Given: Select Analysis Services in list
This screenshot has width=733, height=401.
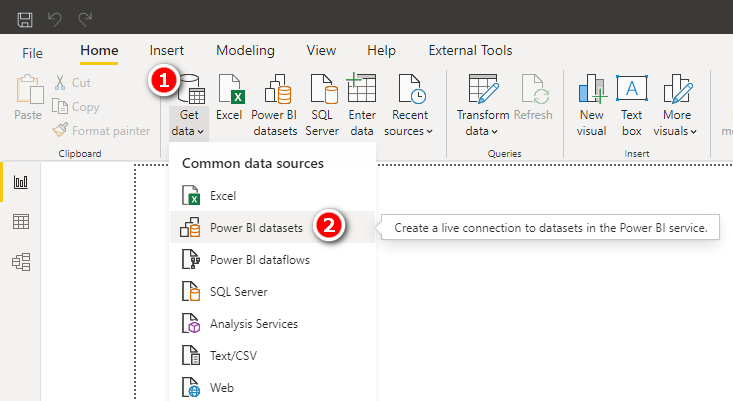Looking at the screenshot, I should tap(273, 323).
